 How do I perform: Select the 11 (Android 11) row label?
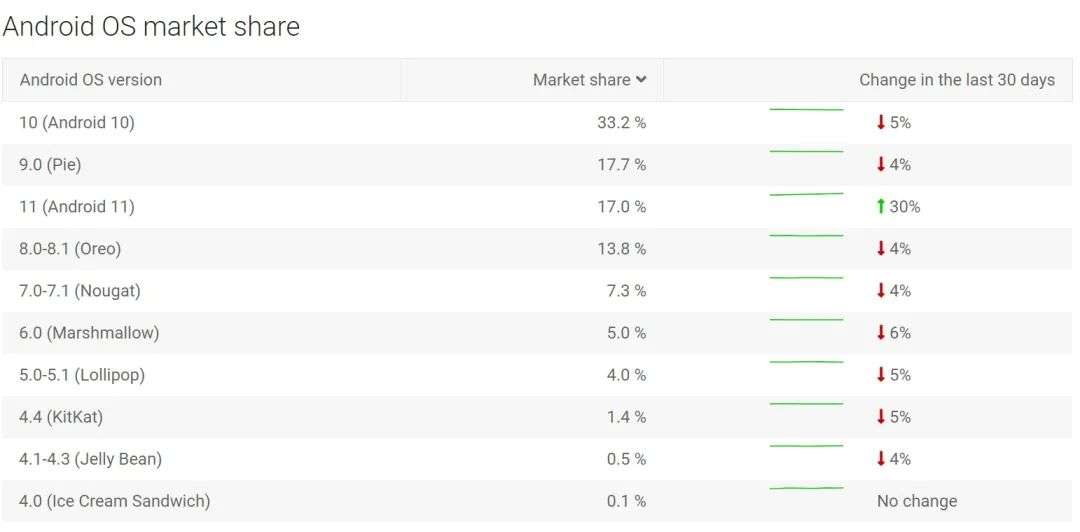pos(77,207)
